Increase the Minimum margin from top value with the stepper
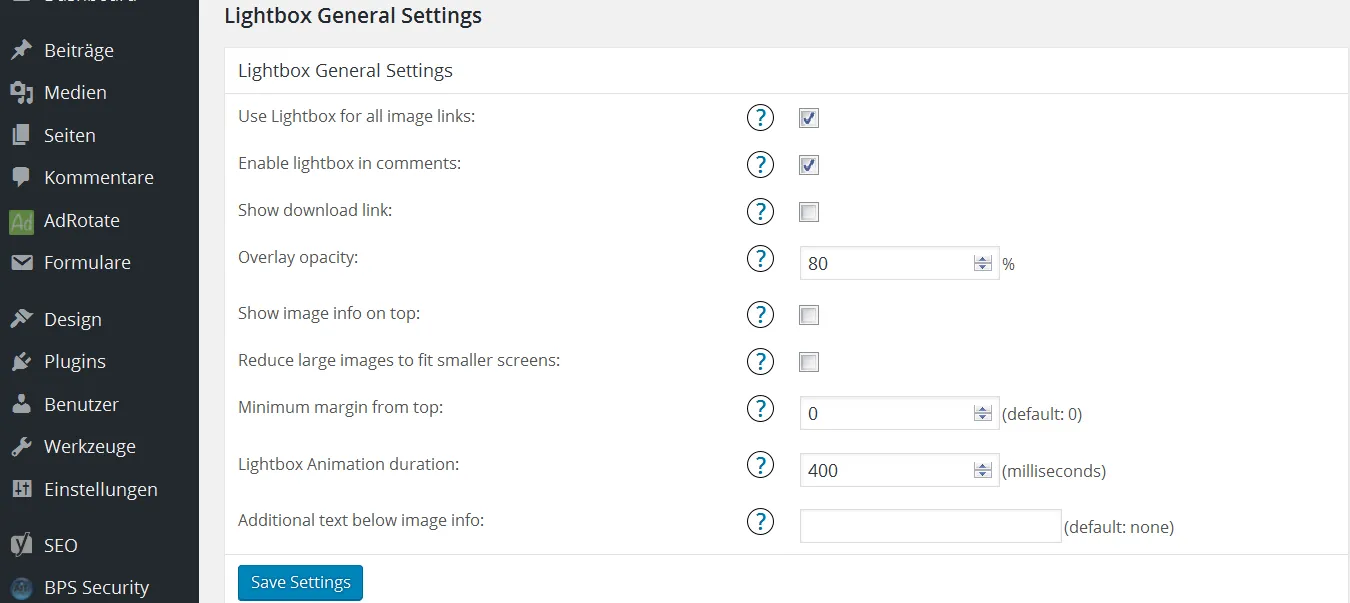This screenshot has height=603, width=1350. click(983, 408)
